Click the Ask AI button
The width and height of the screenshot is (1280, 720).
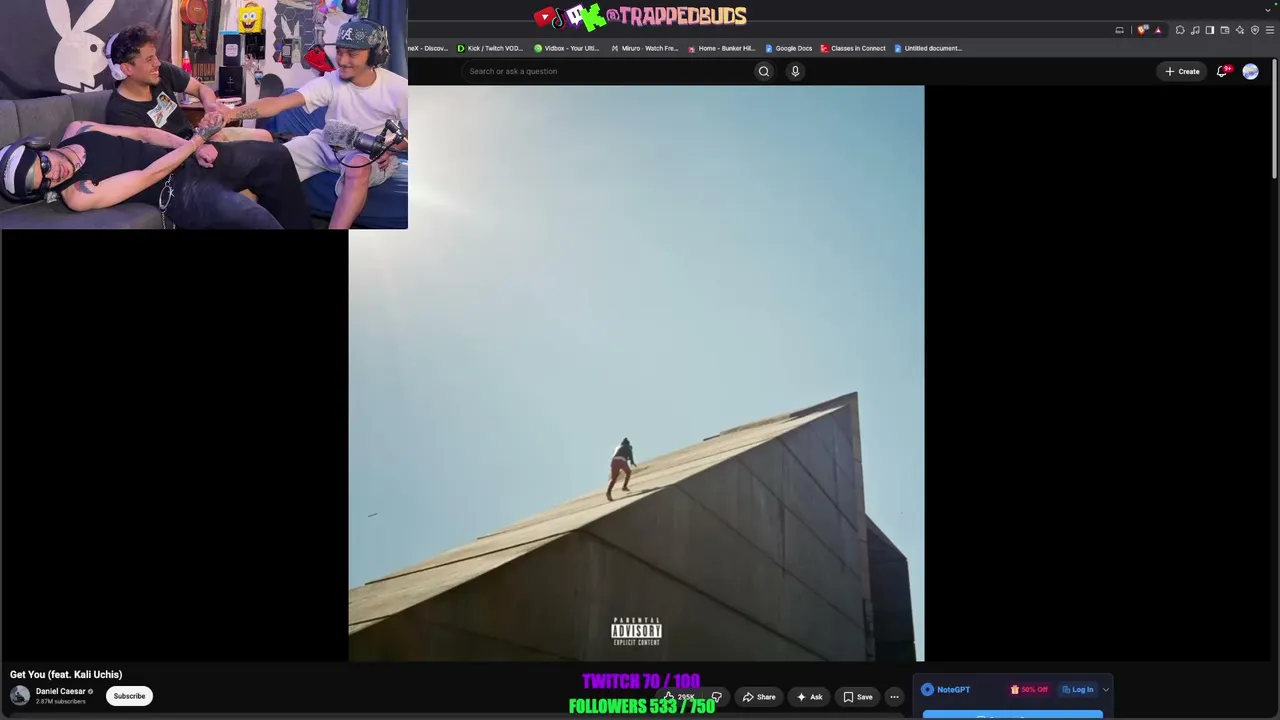[x=810, y=697]
